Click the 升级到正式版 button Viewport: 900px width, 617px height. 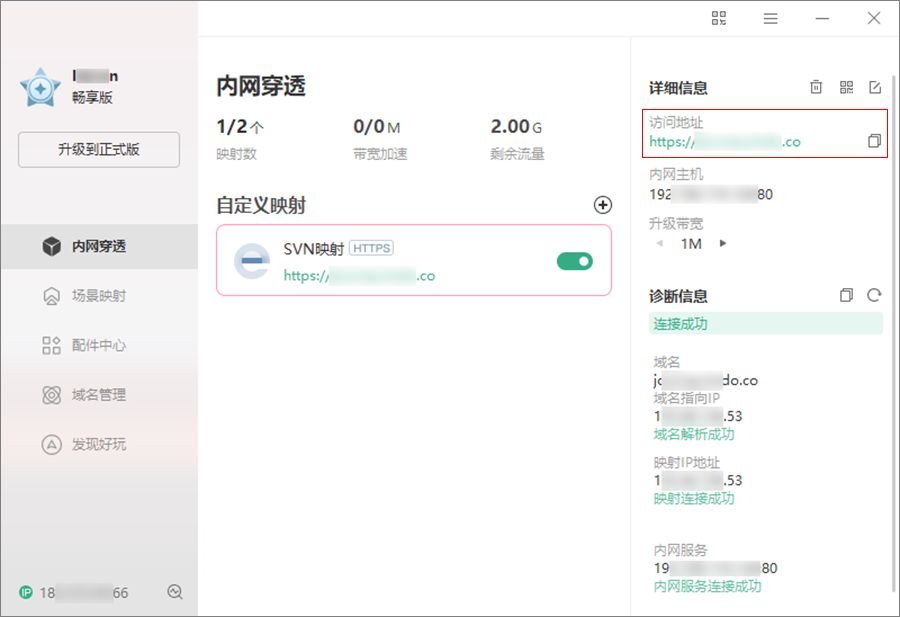[x=99, y=150]
